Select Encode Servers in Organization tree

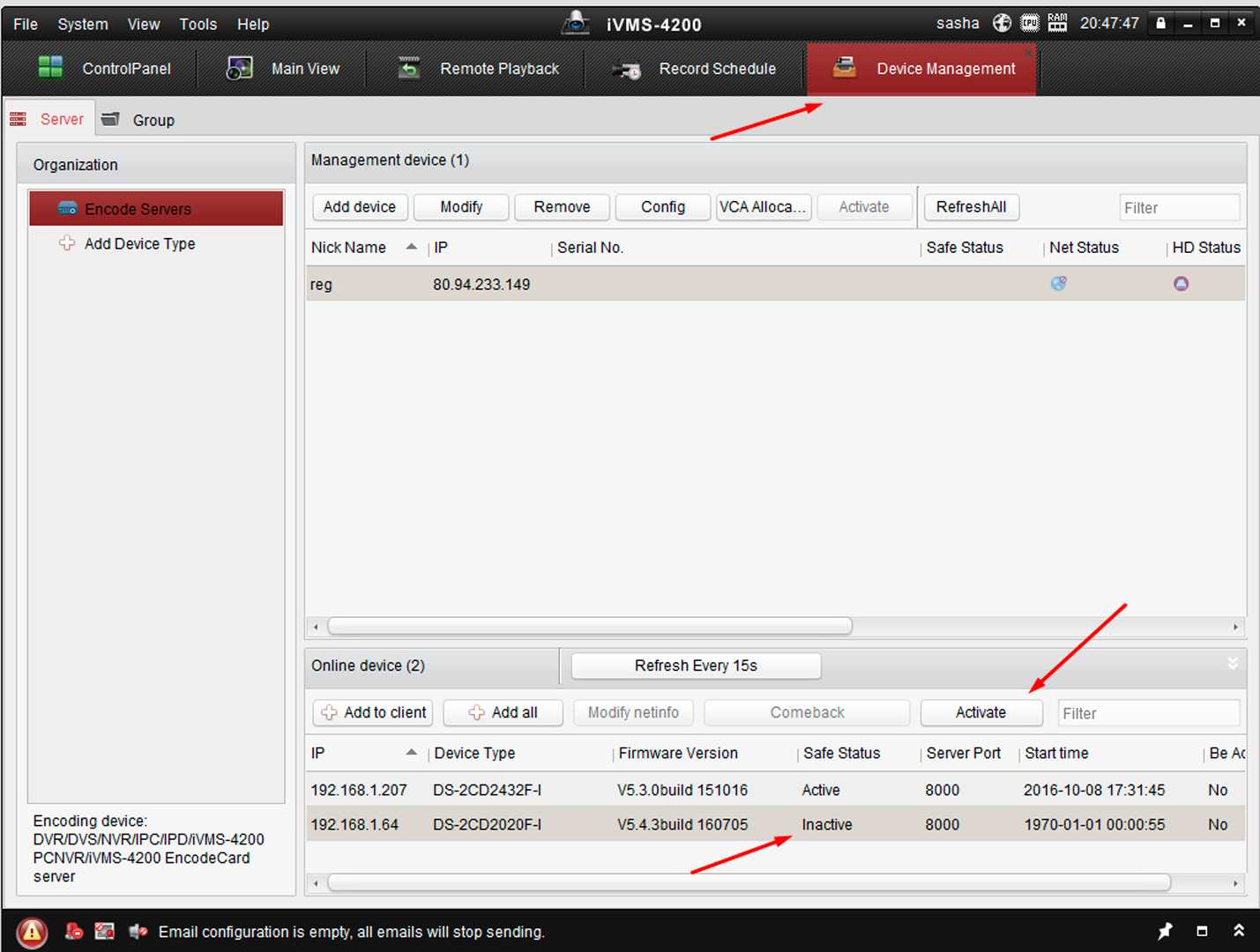pyautogui.click(x=156, y=209)
